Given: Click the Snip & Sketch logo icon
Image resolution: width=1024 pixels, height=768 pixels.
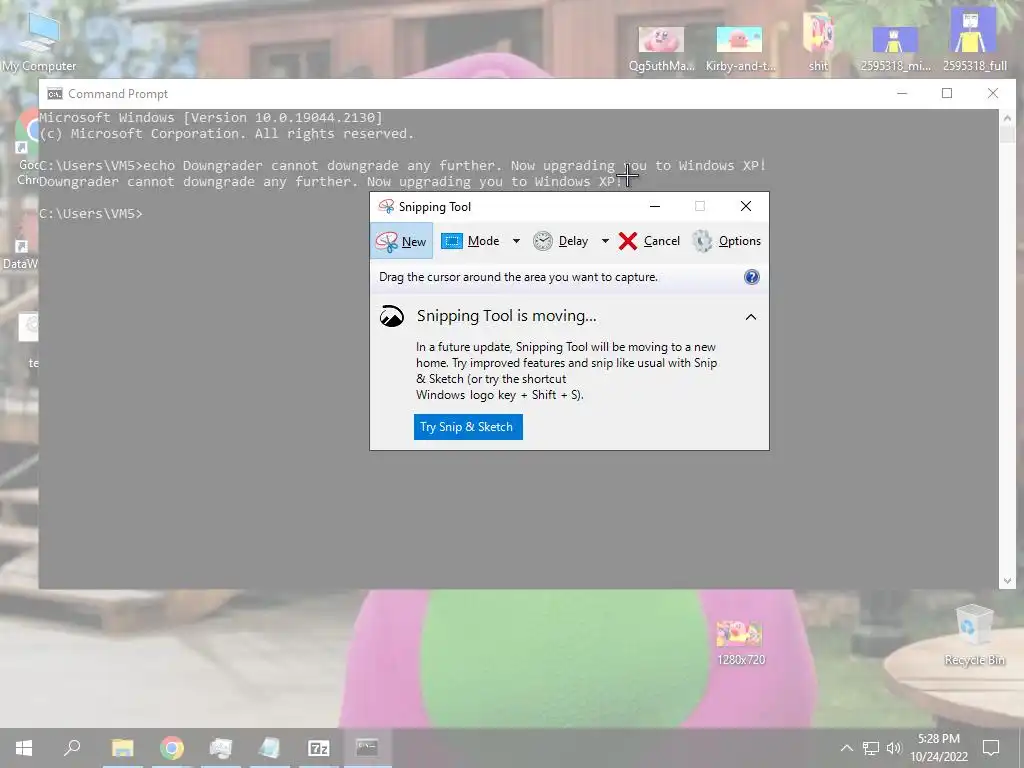Looking at the screenshot, I should click(392, 317).
